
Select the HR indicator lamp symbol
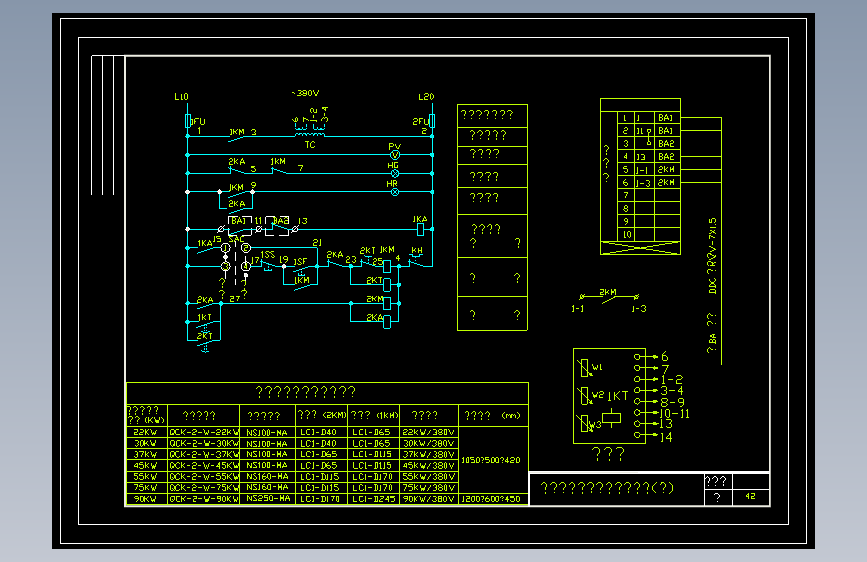(x=395, y=192)
